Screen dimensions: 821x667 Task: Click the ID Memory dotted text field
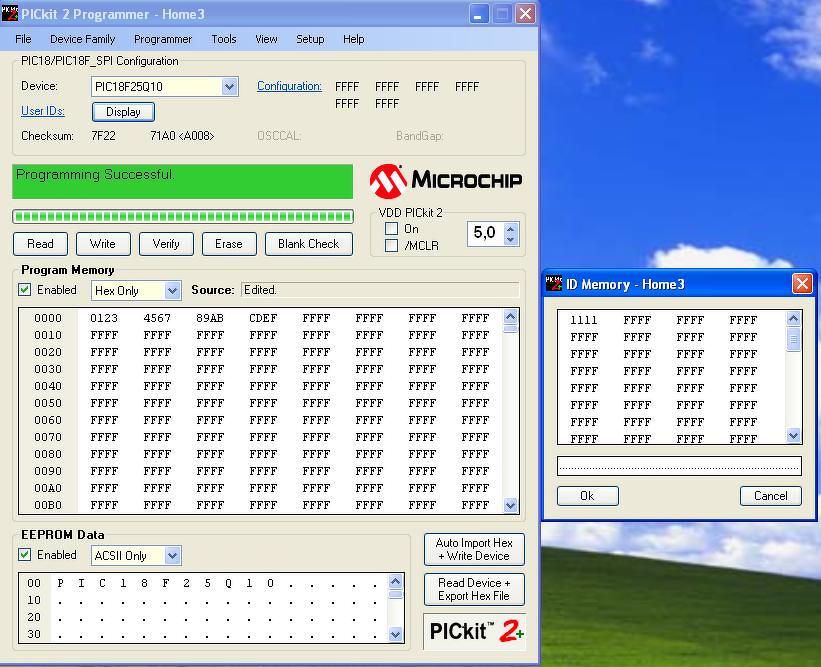(x=679, y=466)
